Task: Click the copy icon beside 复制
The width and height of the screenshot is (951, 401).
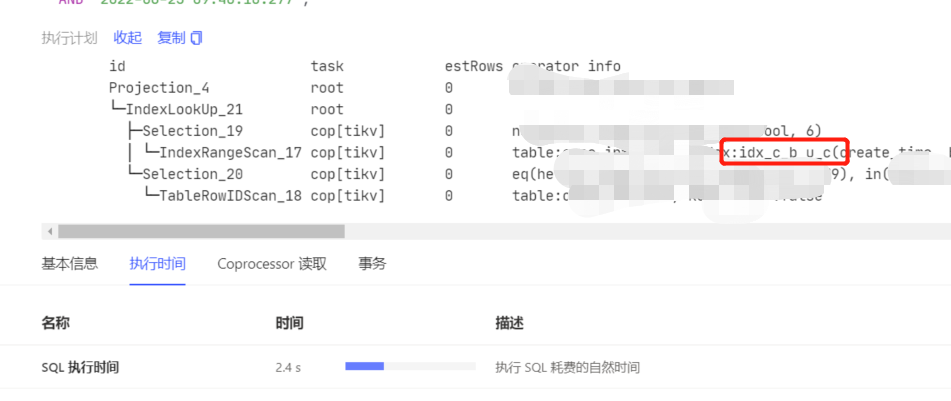Action: (196, 38)
